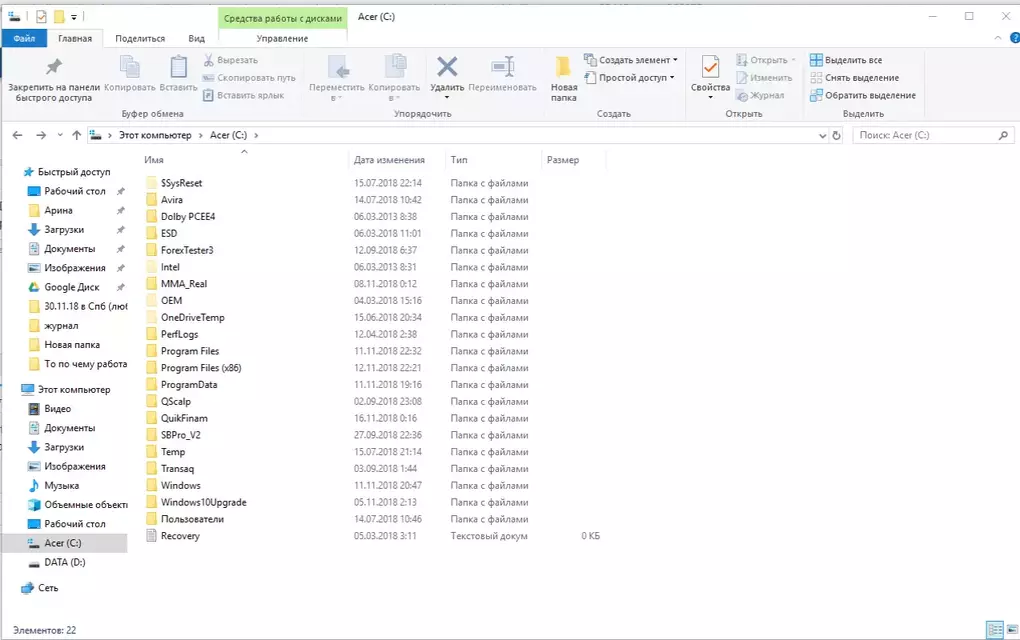Switch to the Поделиться tab
Viewport: 1020px width, 640px height.
coord(140,38)
